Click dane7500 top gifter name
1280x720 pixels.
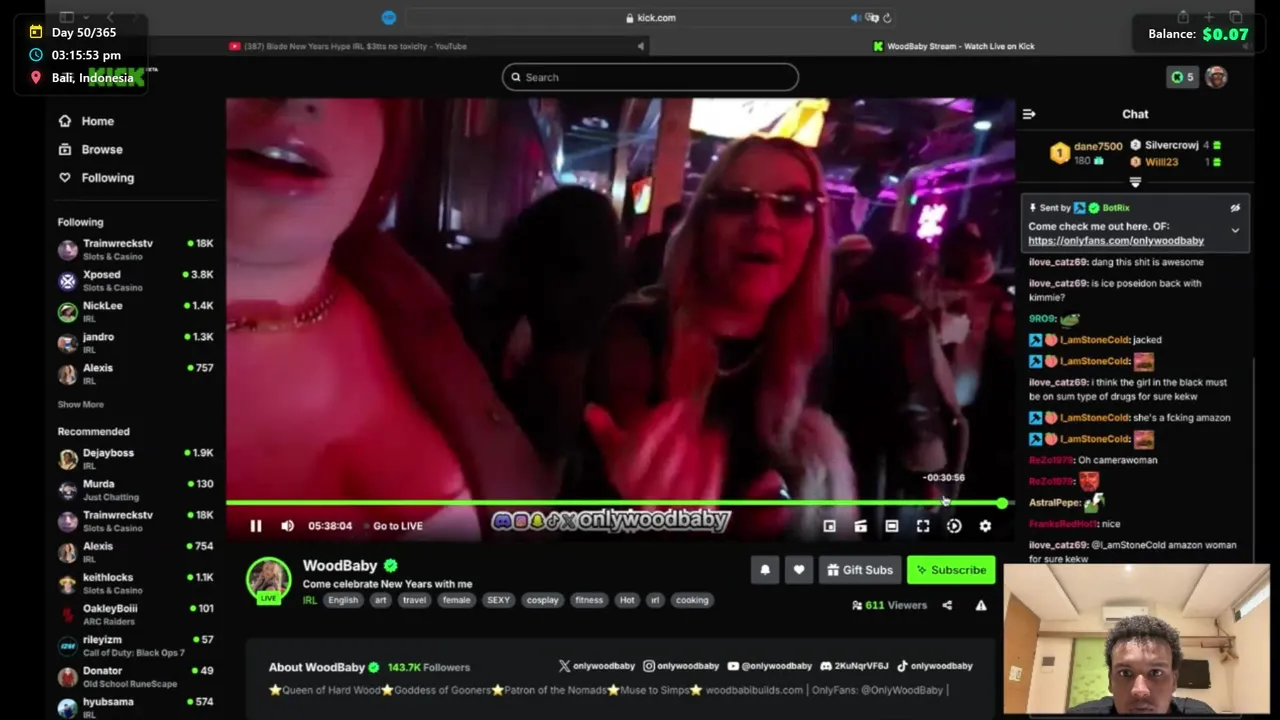[x=1098, y=147]
